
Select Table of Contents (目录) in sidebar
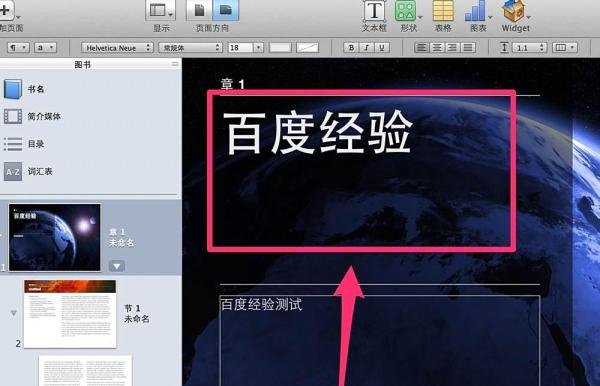pyautogui.click(x=36, y=144)
